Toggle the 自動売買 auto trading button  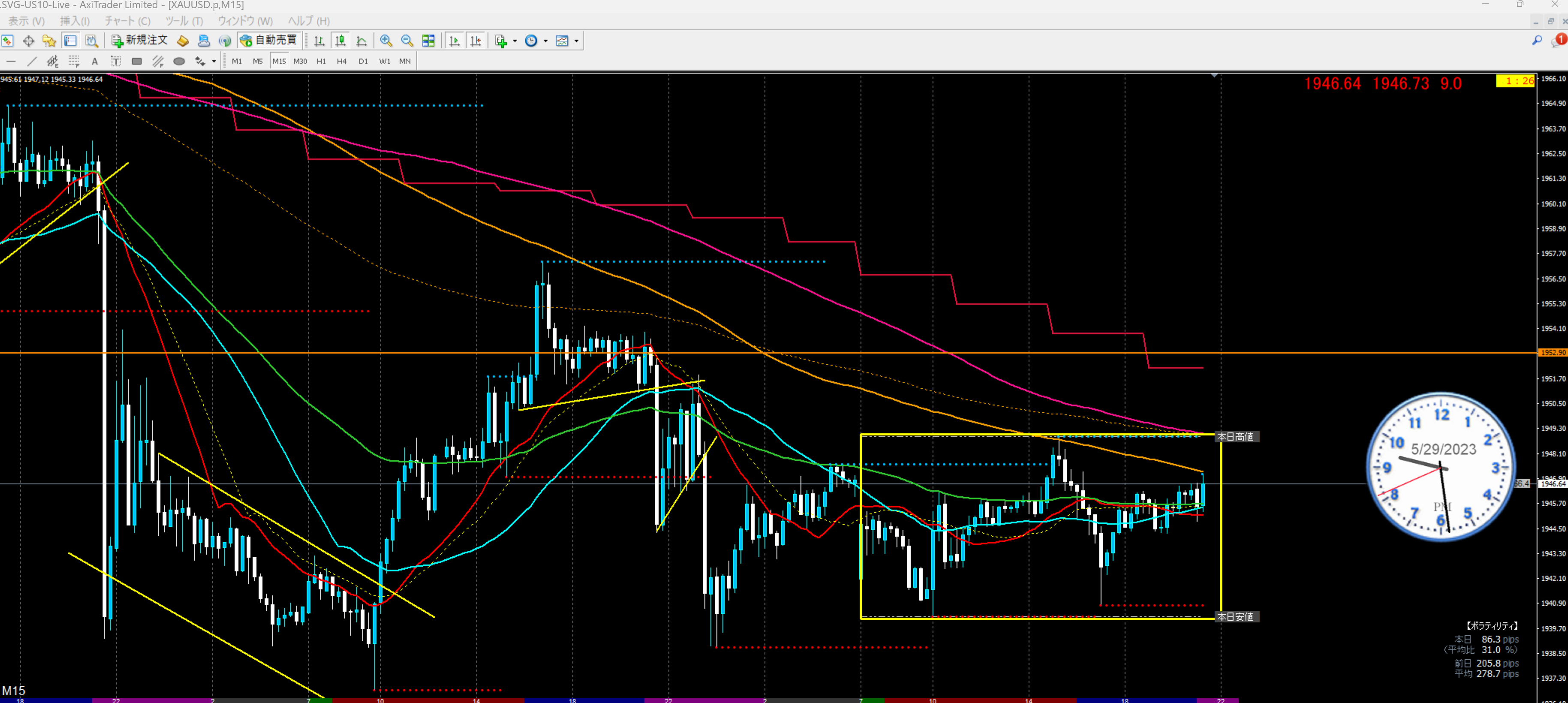click(x=269, y=40)
